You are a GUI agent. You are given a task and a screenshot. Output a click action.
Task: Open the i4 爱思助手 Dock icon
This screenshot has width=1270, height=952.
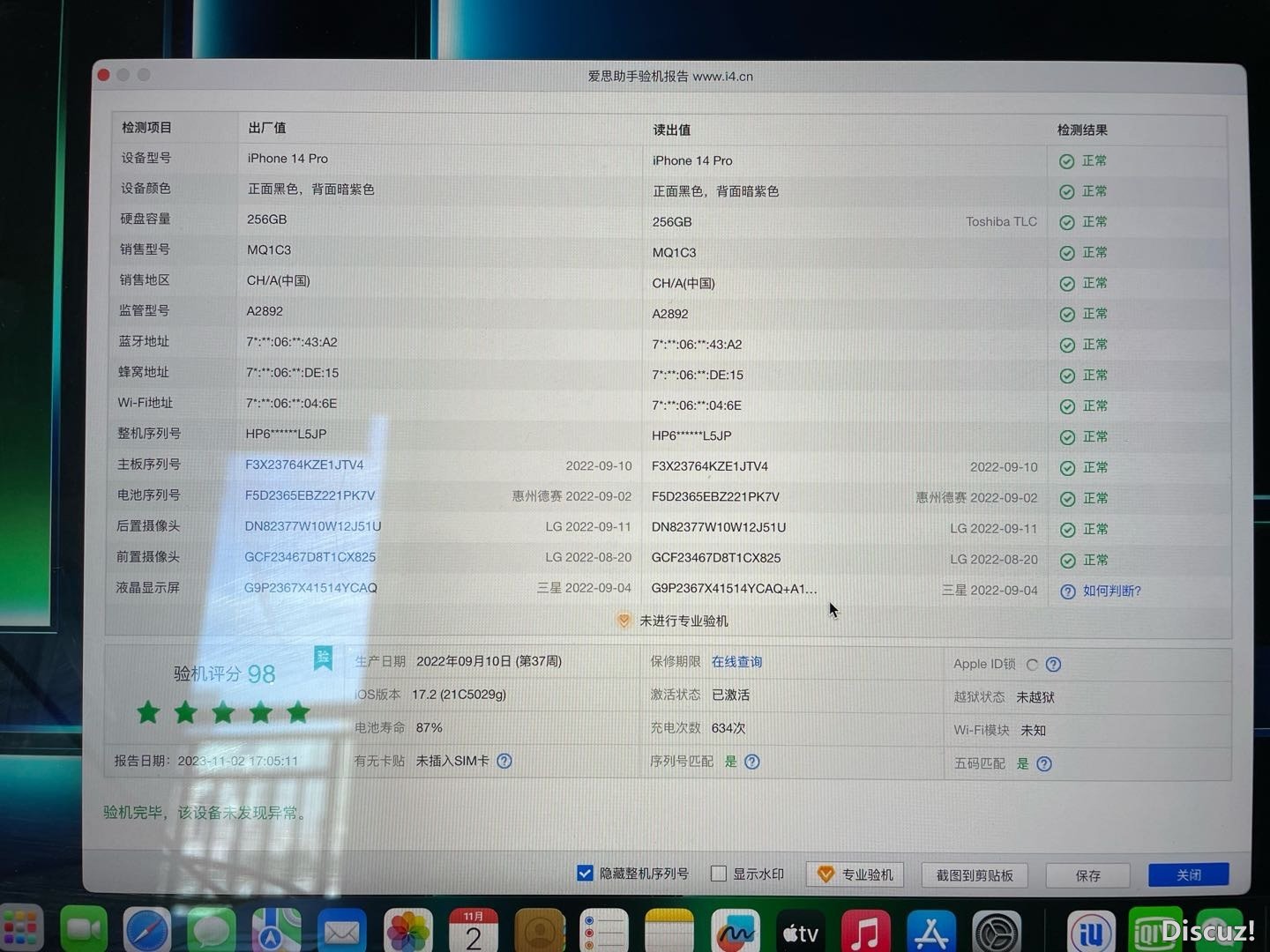point(1091,931)
